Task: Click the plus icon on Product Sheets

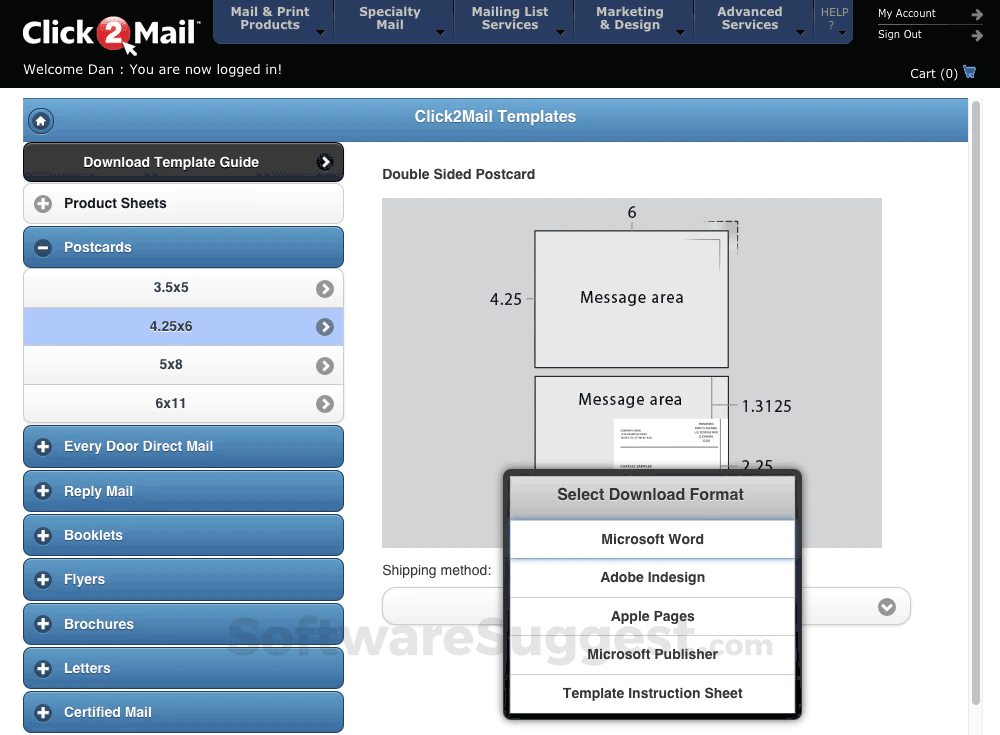Action: click(x=42, y=203)
